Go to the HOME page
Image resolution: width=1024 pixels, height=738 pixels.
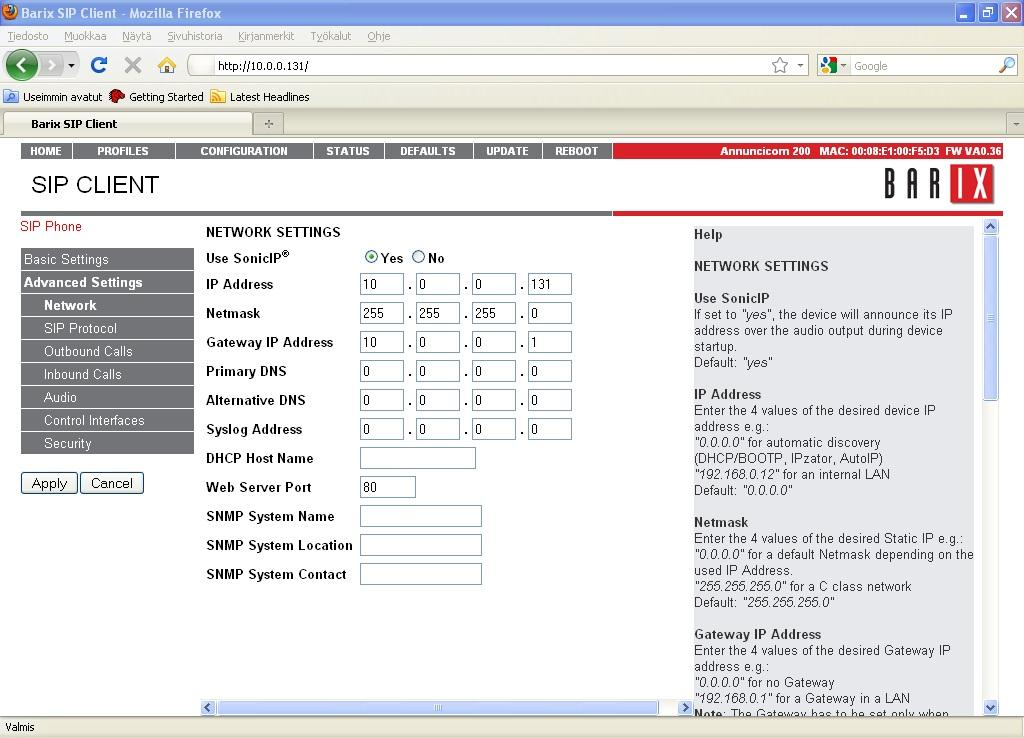(46, 151)
